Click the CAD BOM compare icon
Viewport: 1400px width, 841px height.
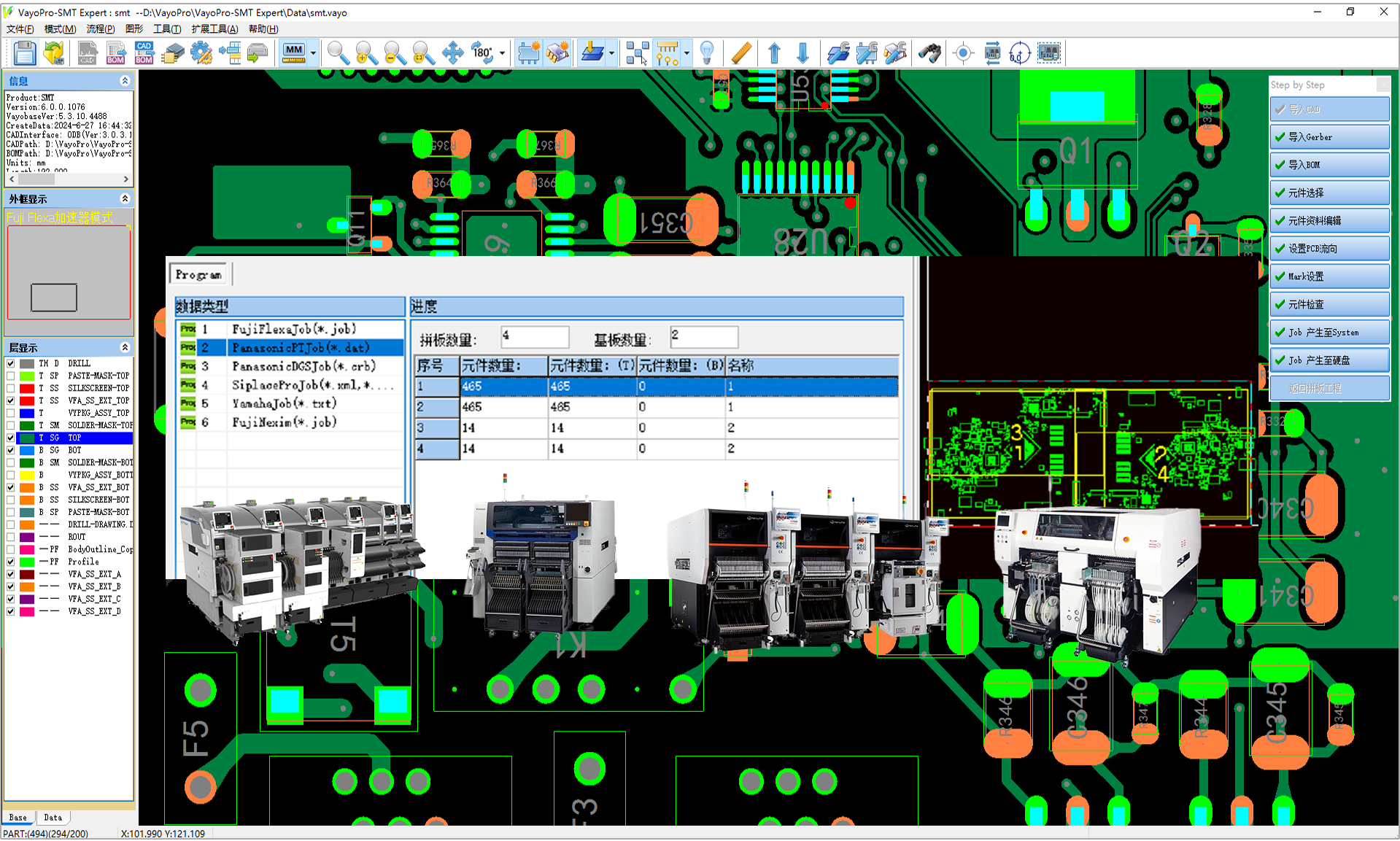click(x=144, y=53)
